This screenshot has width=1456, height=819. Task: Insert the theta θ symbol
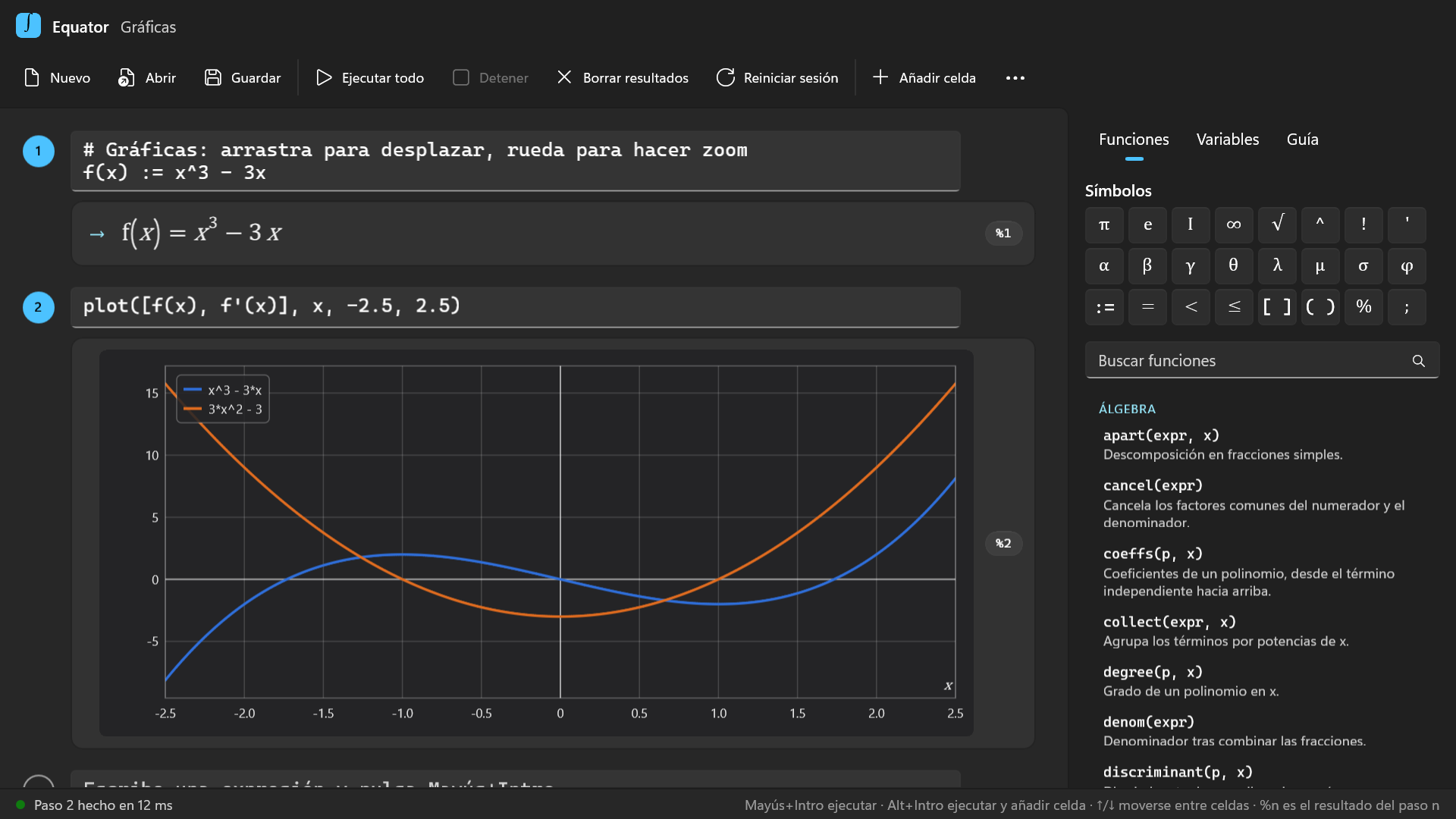pos(1234,265)
